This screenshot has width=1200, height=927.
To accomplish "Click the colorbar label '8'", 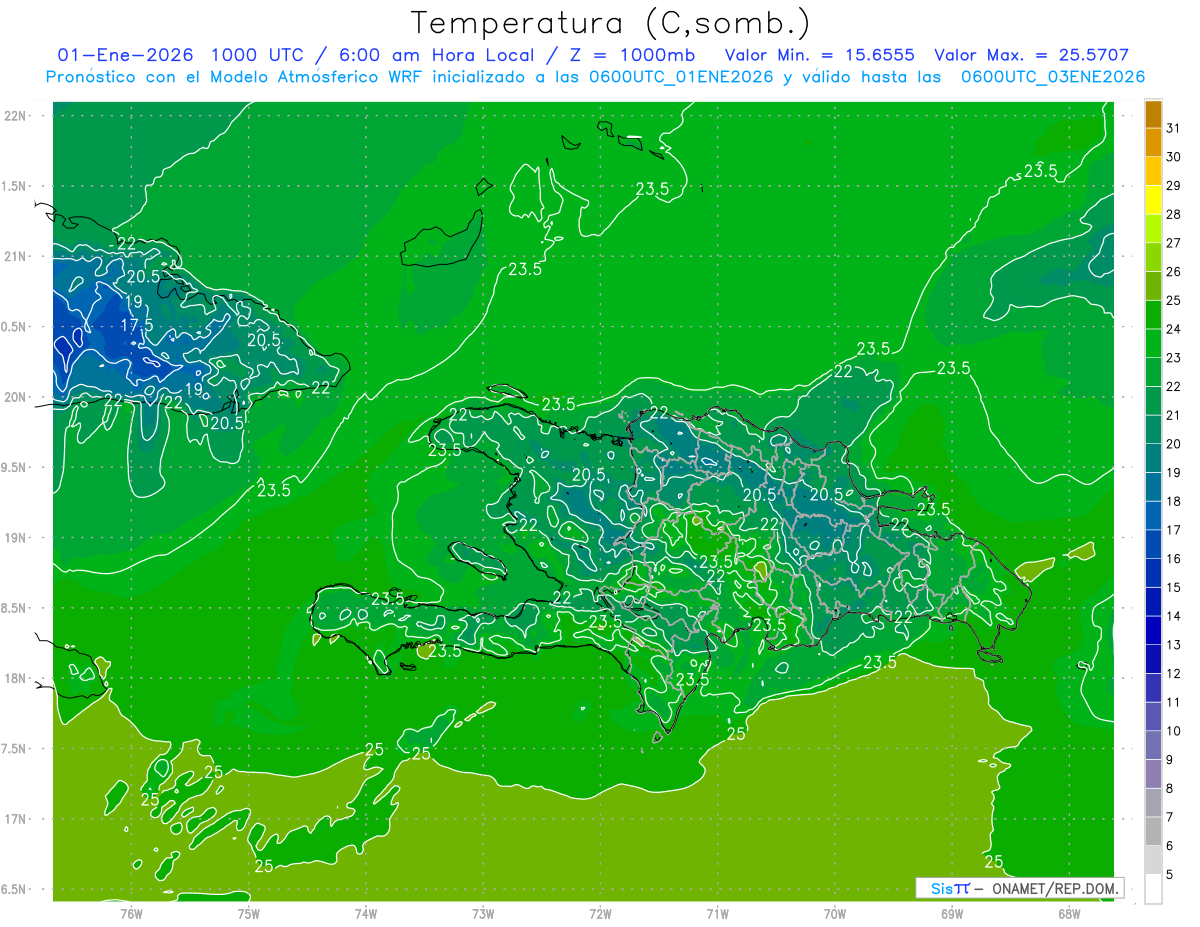I will point(1170,789).
